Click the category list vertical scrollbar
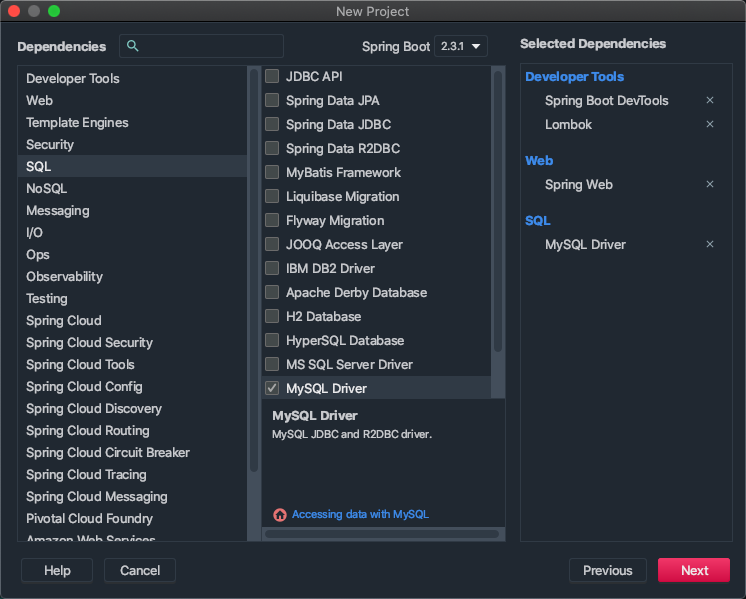This screenshot has width=746, height=599. coord(254,270)
